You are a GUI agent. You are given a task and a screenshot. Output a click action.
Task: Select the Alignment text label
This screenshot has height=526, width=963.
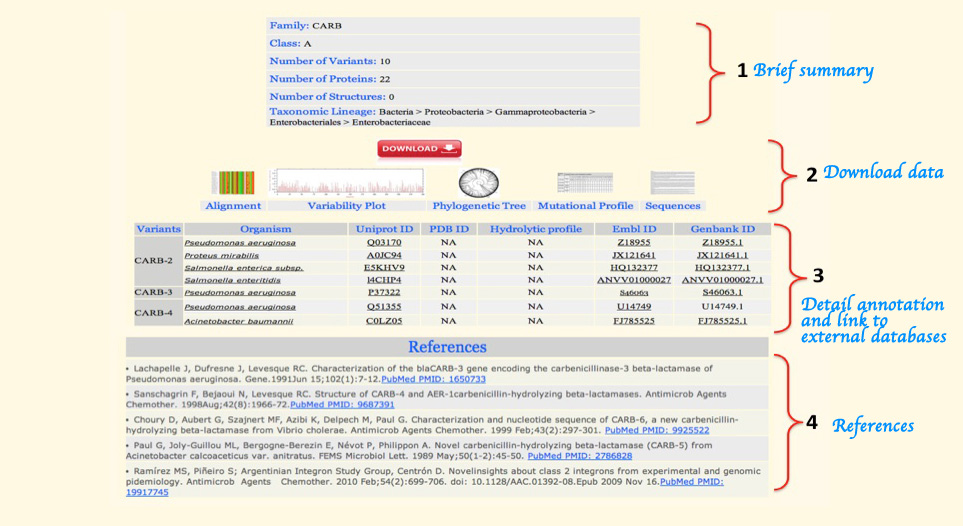coord(233,206)
